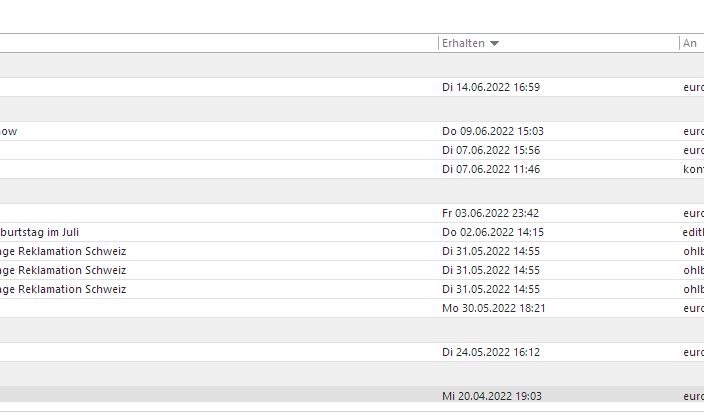Click the recipient cell starting with "kon"

pyautogui.click(x=693, y=169)
